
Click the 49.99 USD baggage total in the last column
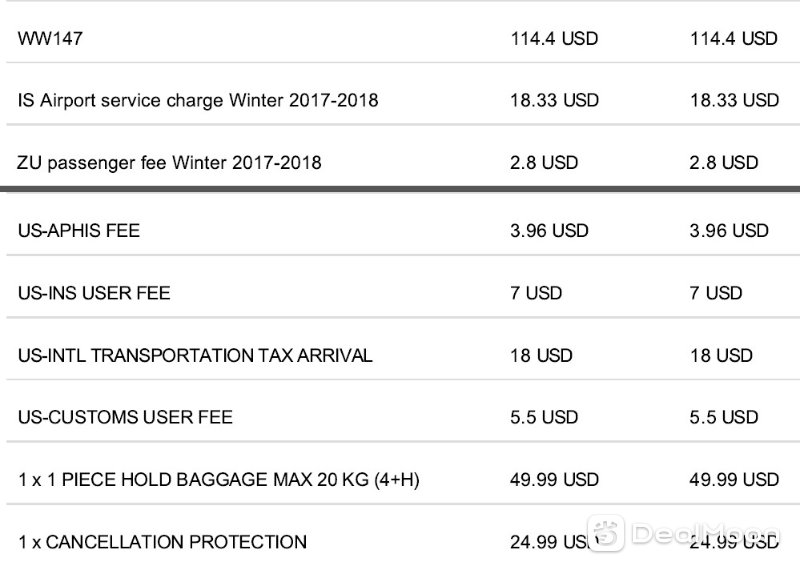coord(734,480)
